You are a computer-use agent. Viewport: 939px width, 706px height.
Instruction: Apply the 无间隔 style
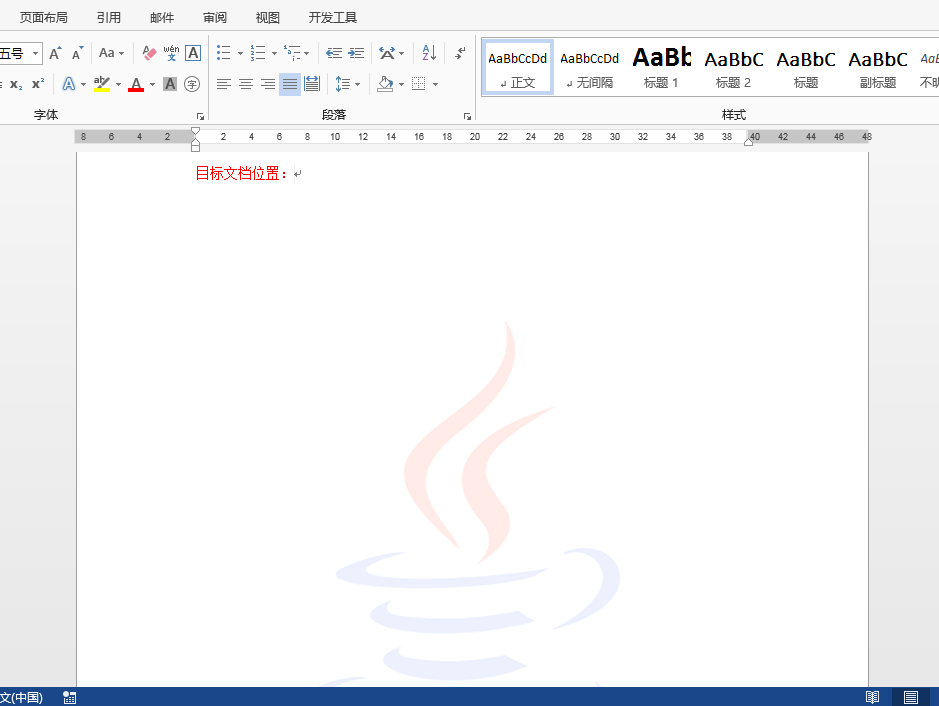click(589, 67)
